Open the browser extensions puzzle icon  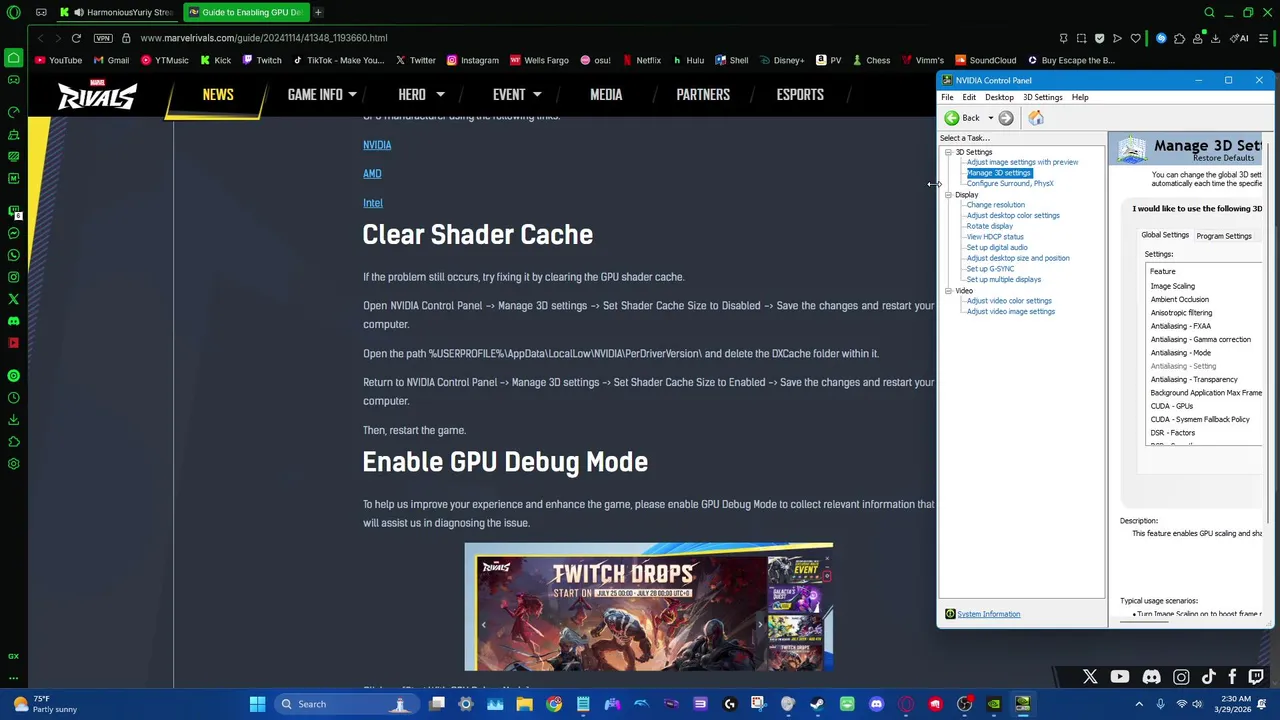(x=1179, y=38)
